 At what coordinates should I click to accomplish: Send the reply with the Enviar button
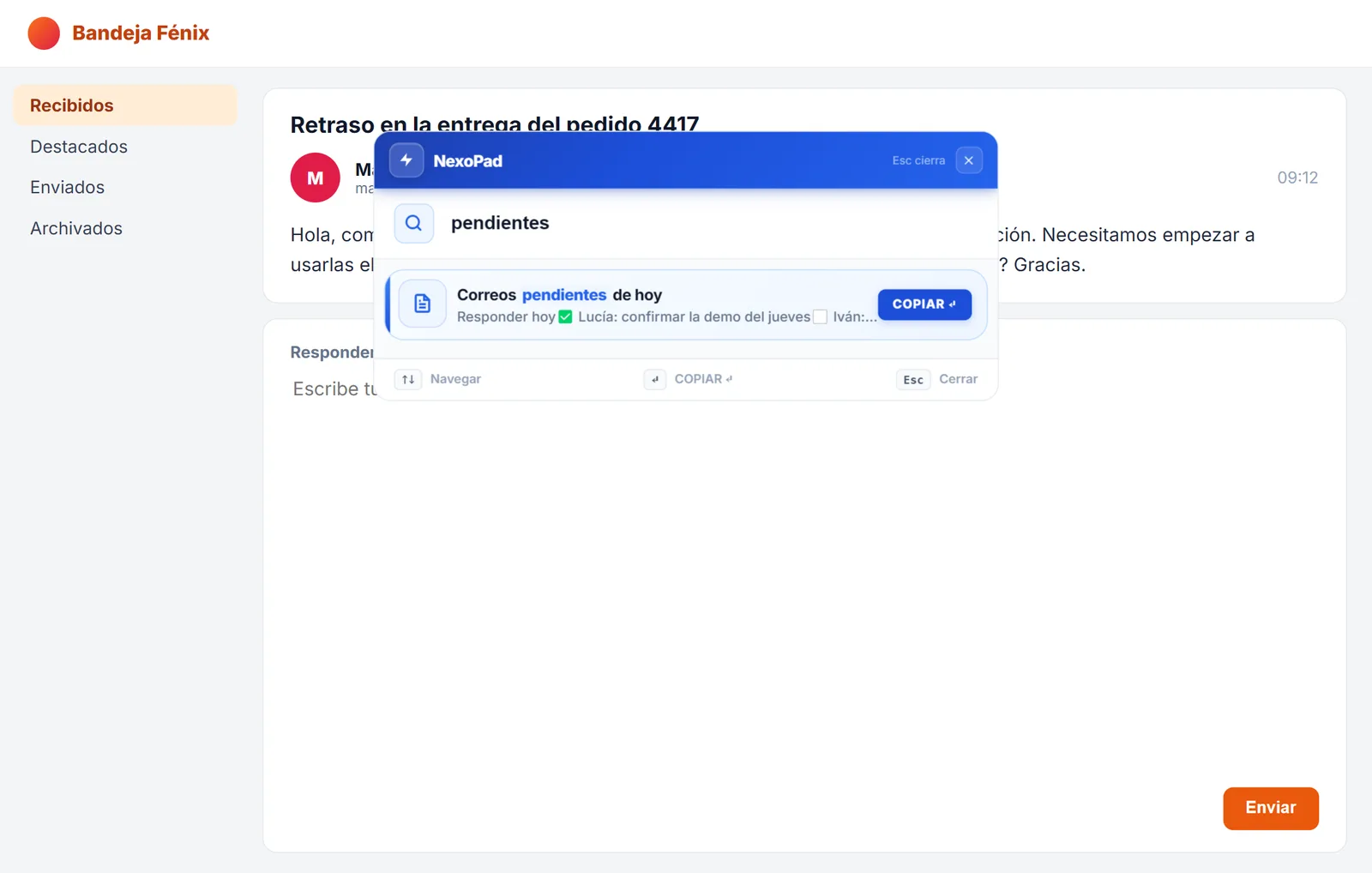(1271, 808)
